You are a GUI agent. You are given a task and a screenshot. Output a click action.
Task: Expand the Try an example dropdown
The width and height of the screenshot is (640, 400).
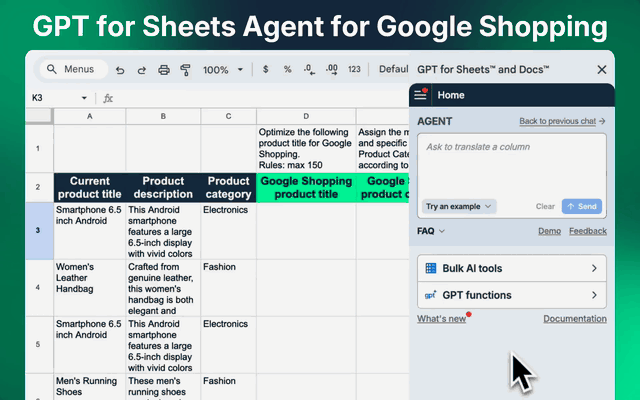coord(459,207)
